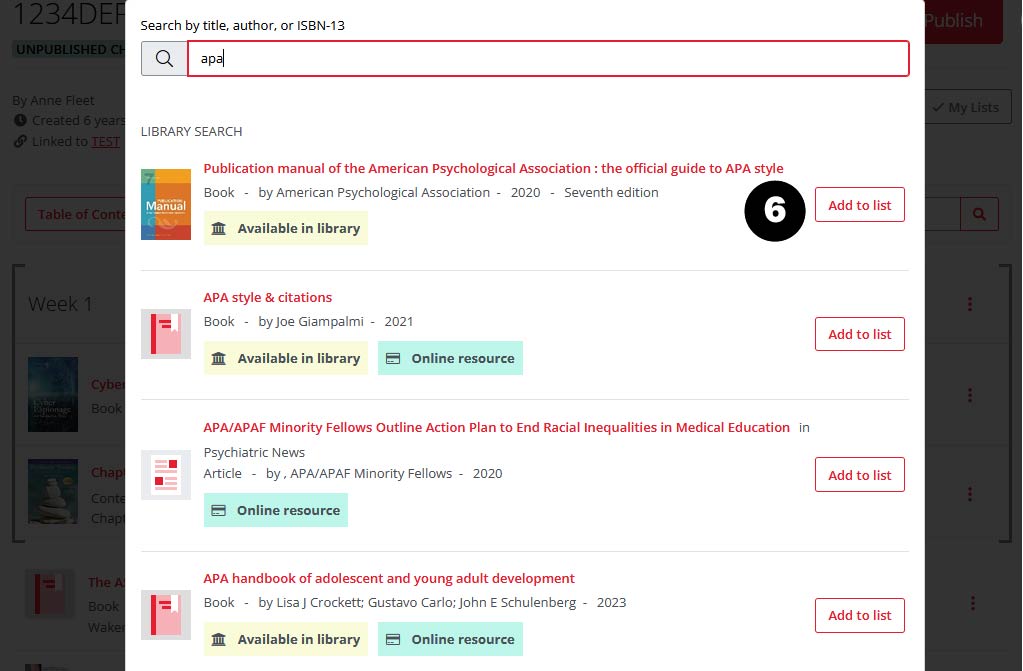Image resolution: width=1023 pixels, height=671 pixels.
Task: Open the APA Publication Manual book cover
Action: click(166, 204)
